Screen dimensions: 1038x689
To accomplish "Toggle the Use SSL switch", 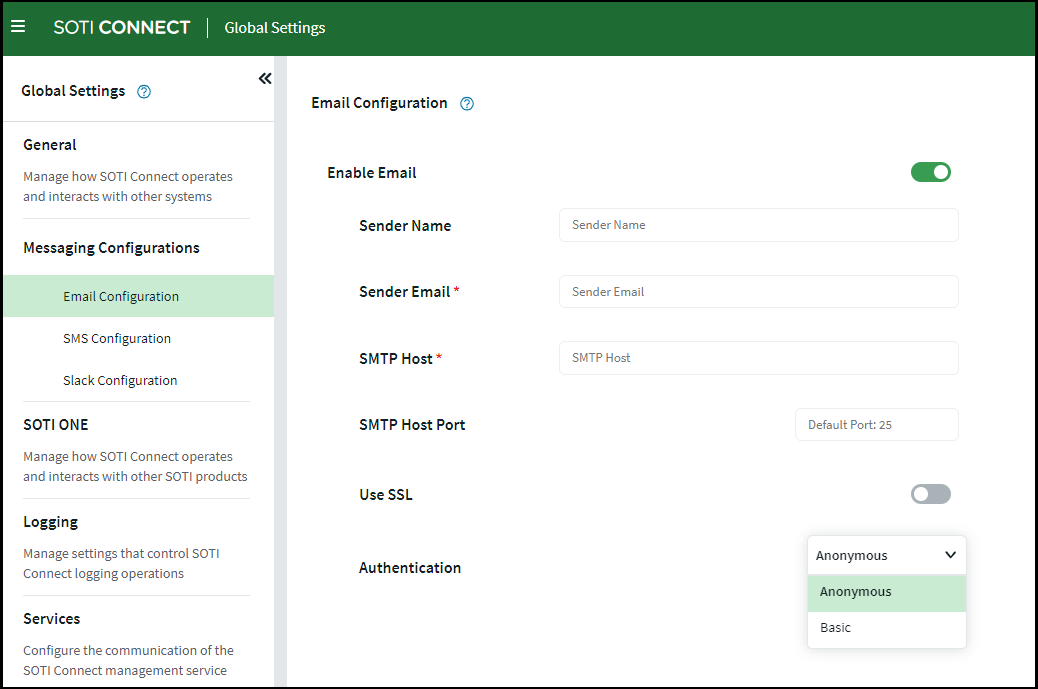I will 930,494.
